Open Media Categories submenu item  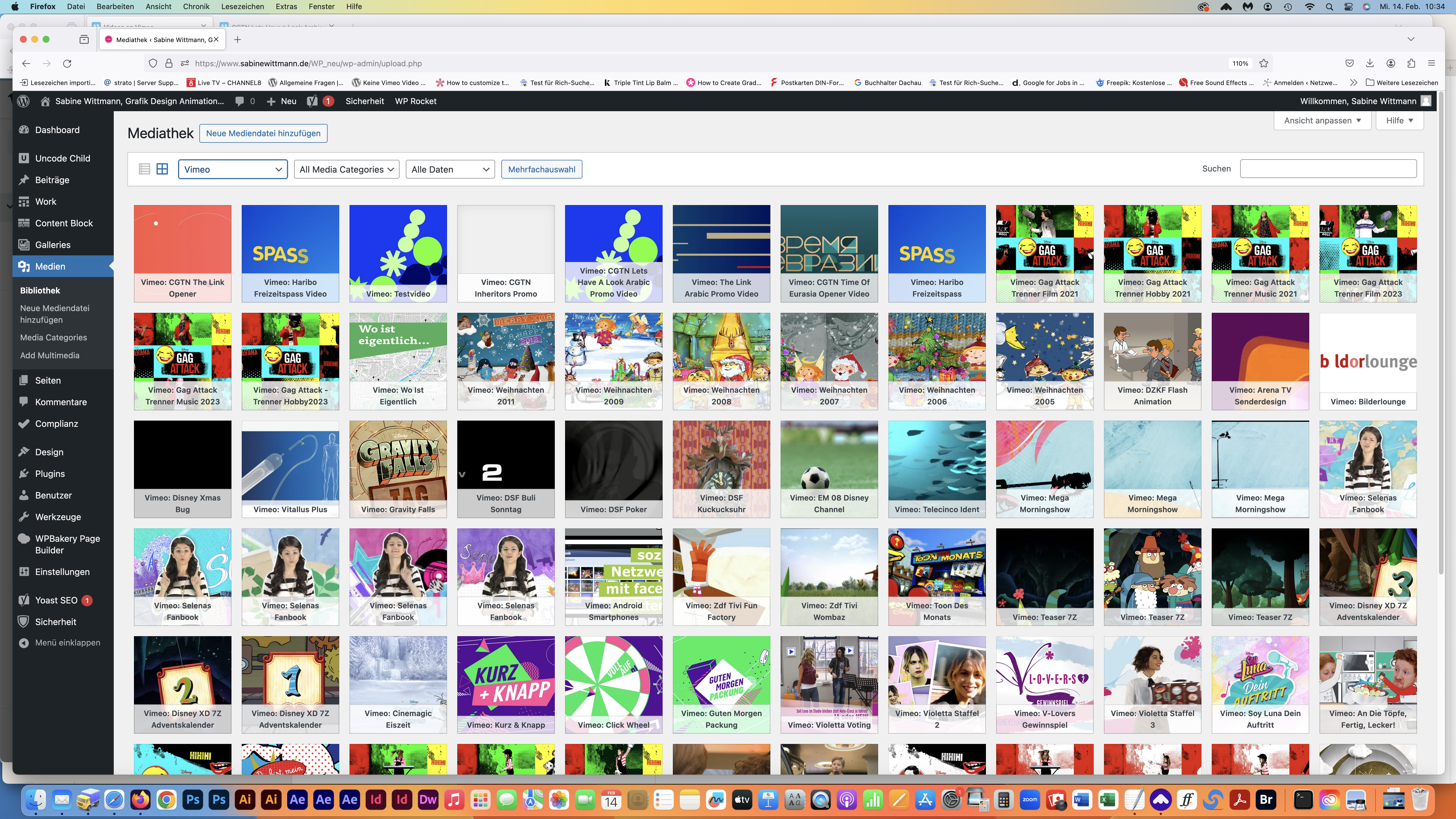pyautogui.click(x=54, y=338)
